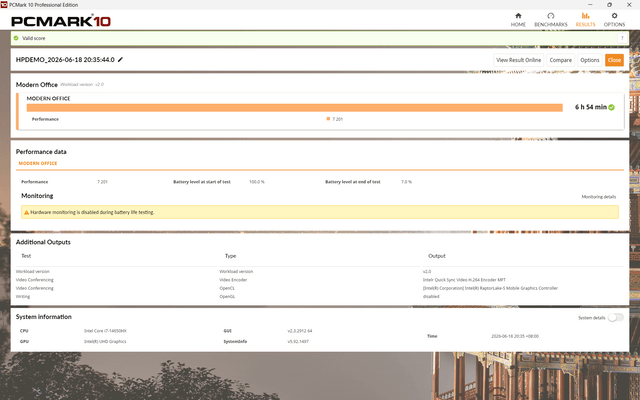The width and height of the screenshot is (640, 400).
Task: Click the green check next to 6 h 54 min
Action: pyautogui.click(x=611, y=107)
